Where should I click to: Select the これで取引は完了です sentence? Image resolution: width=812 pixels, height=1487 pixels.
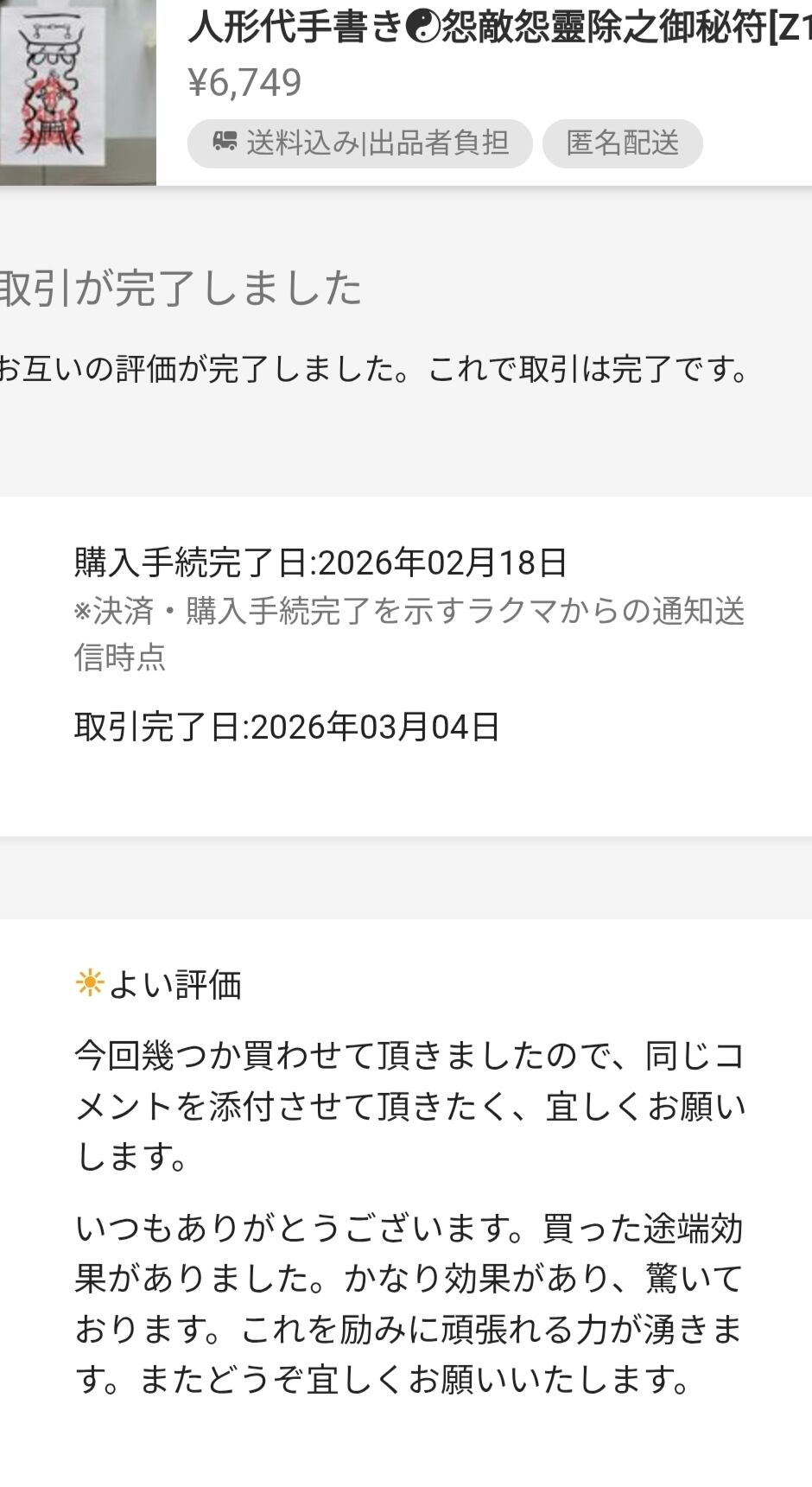pos(587,370)
